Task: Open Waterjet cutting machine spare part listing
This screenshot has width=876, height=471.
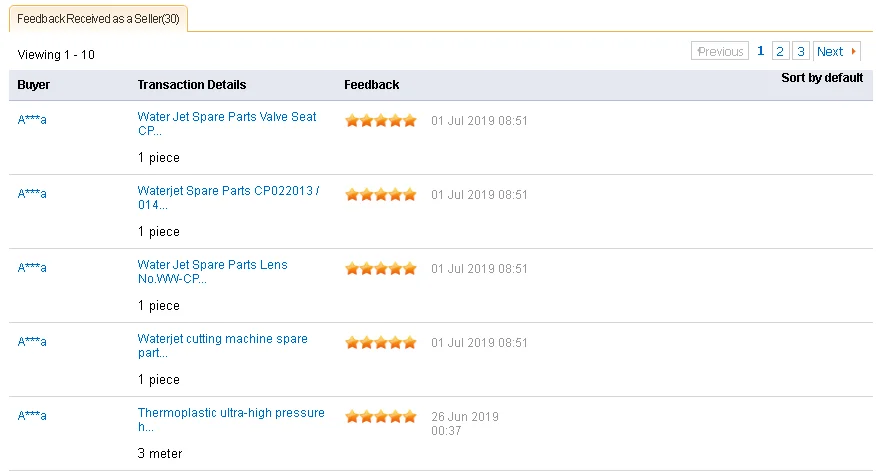Action: click(x=222, y=346)
